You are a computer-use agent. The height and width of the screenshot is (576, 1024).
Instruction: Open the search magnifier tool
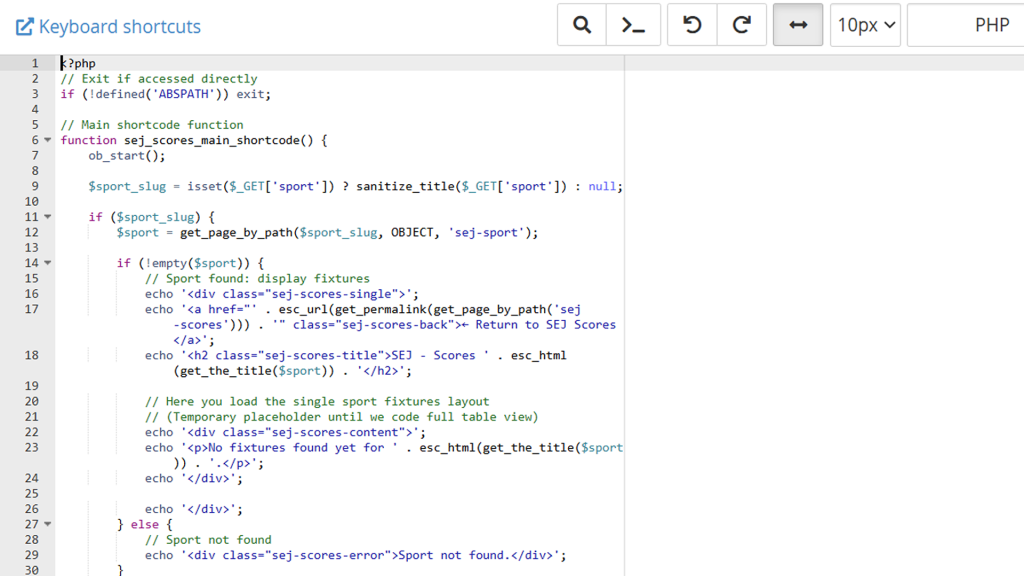click(x=582, y=25)
